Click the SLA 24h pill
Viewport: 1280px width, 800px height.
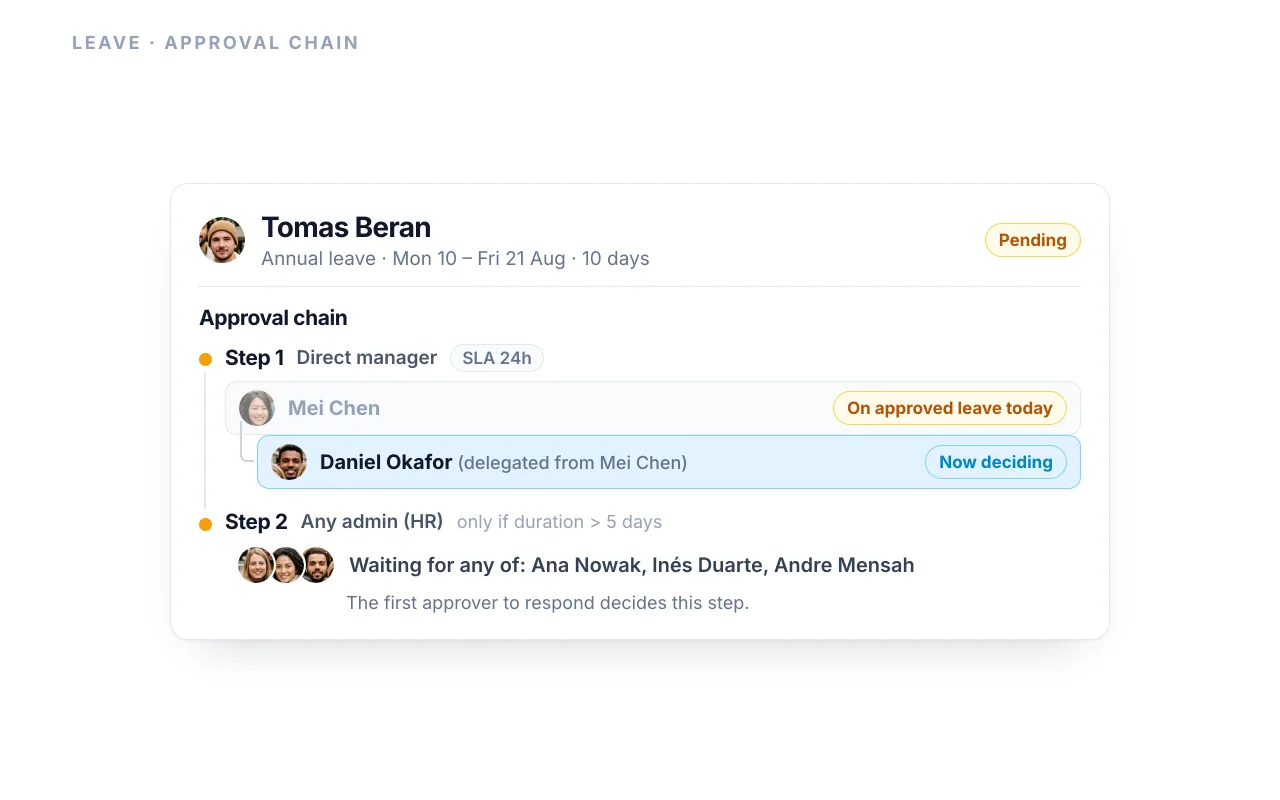click(x=497, y=358)
